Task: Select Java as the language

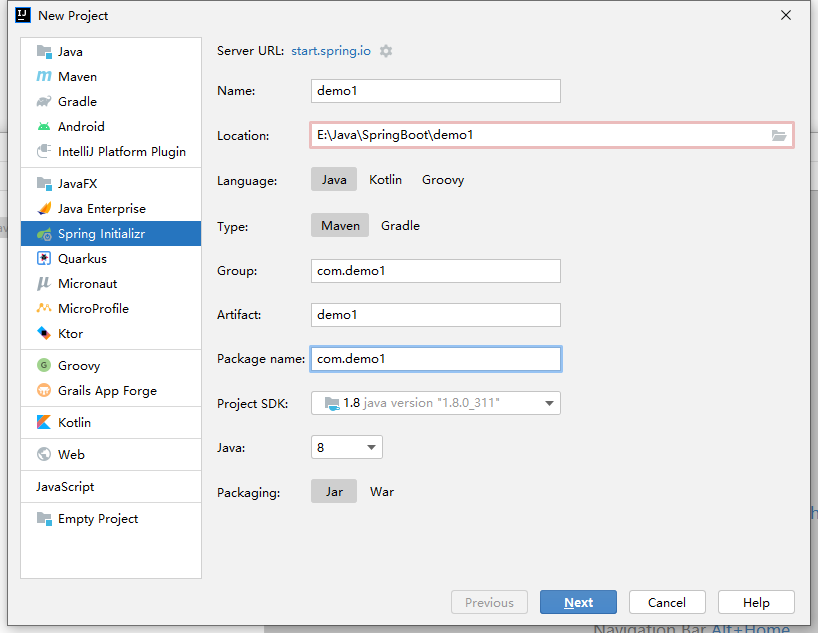Action: tap(334, 180)
